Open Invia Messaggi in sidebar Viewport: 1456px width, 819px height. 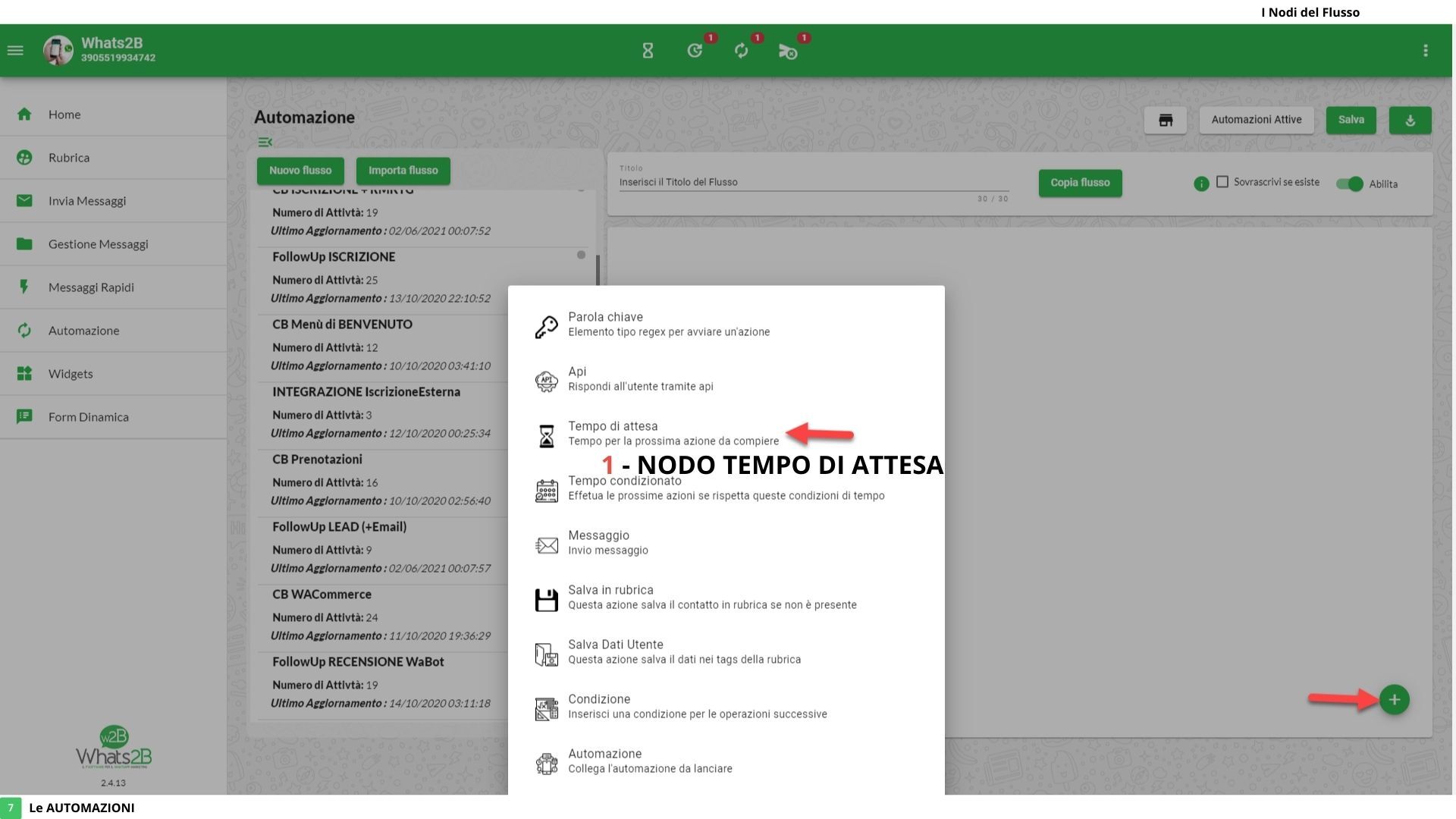(114, 201)
